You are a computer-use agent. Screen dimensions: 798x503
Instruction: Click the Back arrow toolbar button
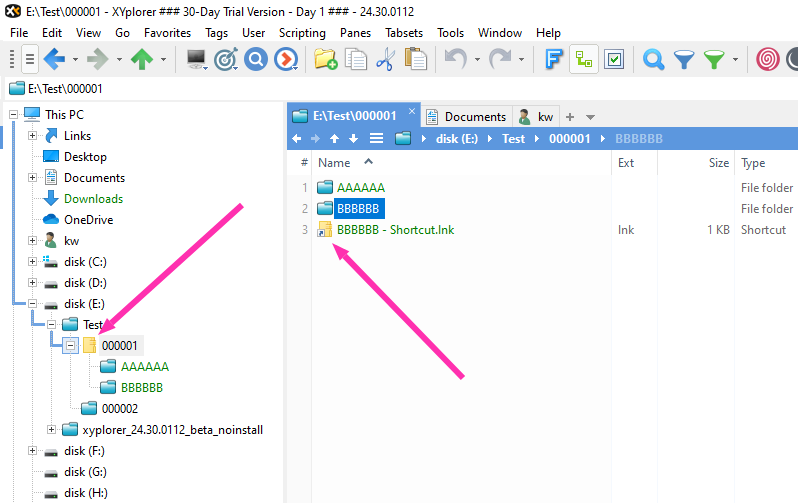pyautogui.click(x=54, y=60)
